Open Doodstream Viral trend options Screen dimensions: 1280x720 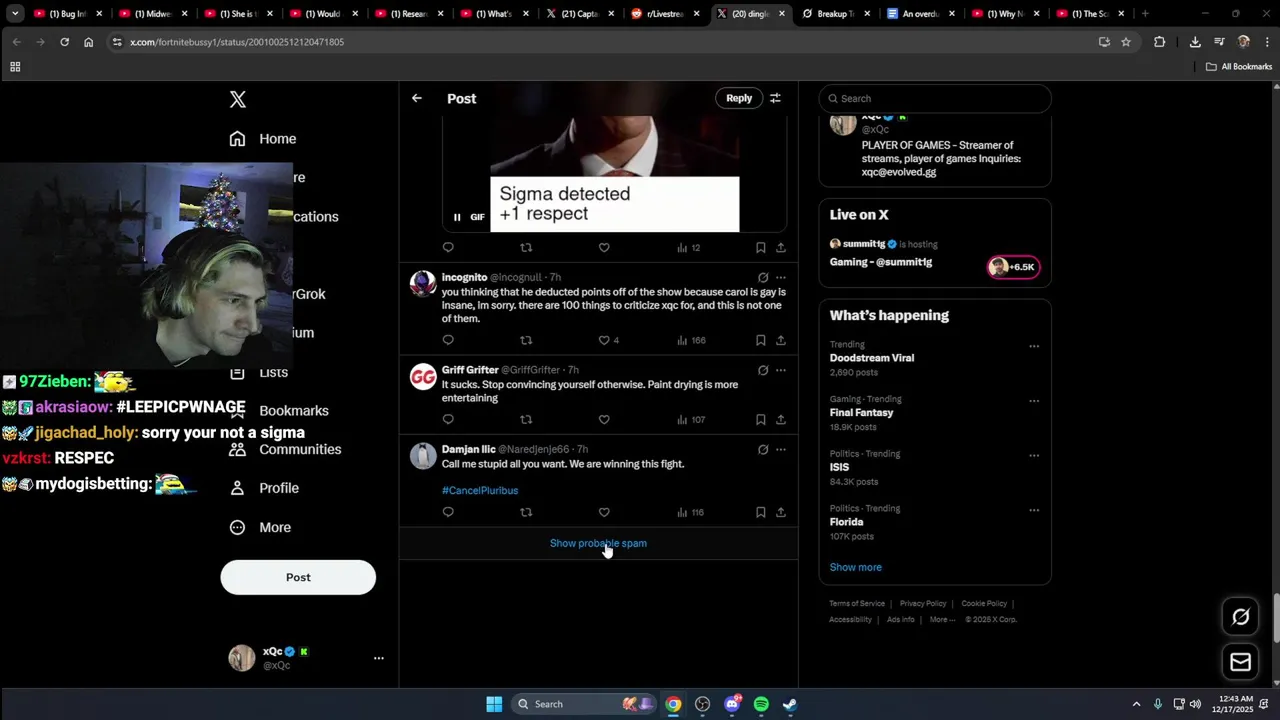point(1034,347)
